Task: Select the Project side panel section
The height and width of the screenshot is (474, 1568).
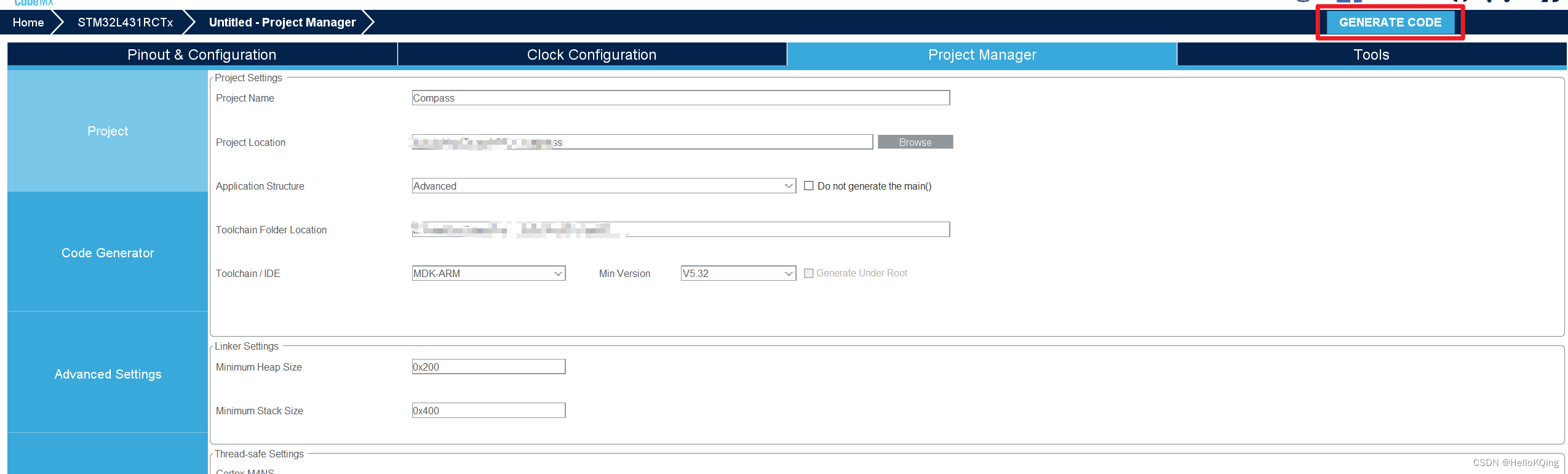Action: [x=108, y=131]
